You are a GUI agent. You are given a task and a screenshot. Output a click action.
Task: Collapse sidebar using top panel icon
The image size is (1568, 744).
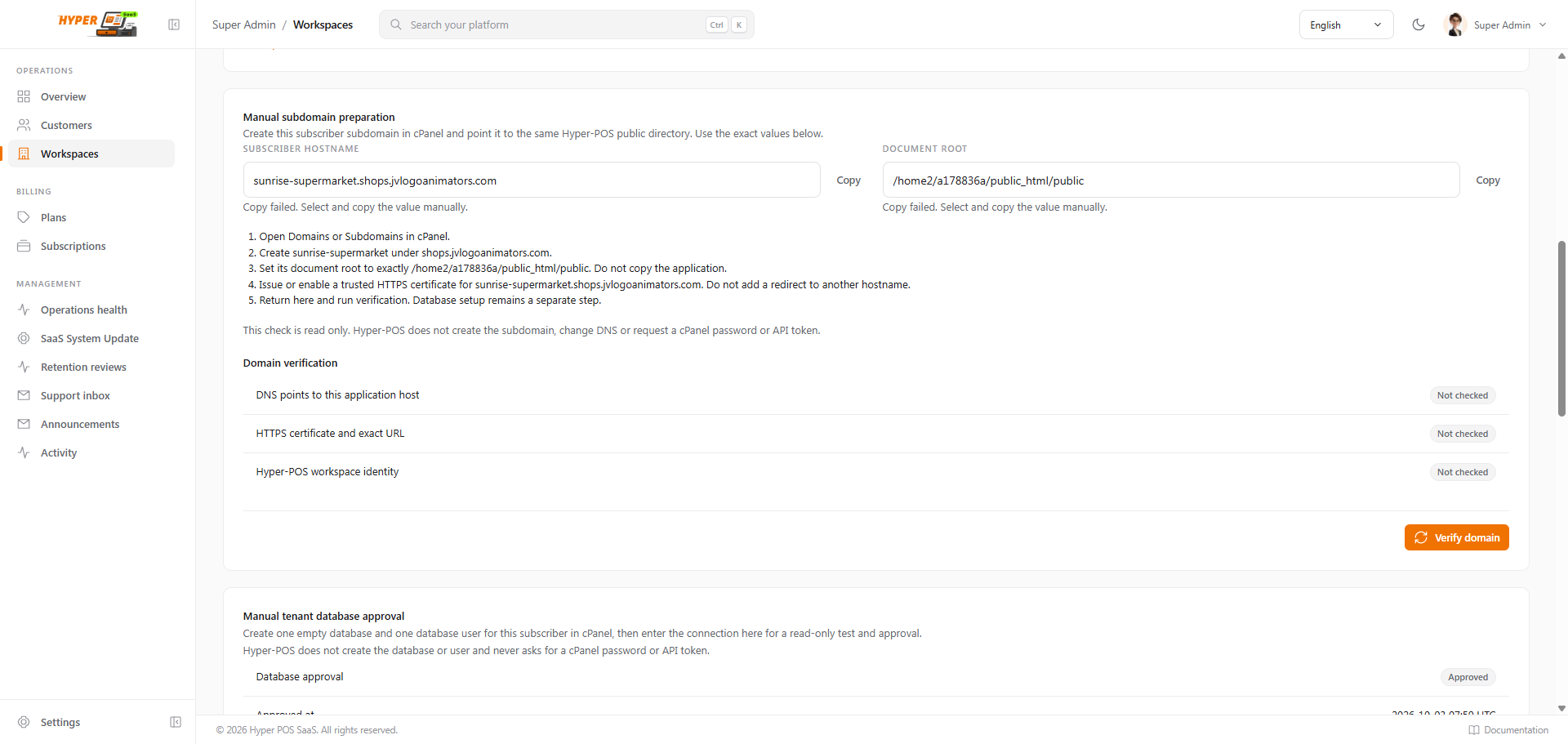pyautogui.click(x=174, y=25)
